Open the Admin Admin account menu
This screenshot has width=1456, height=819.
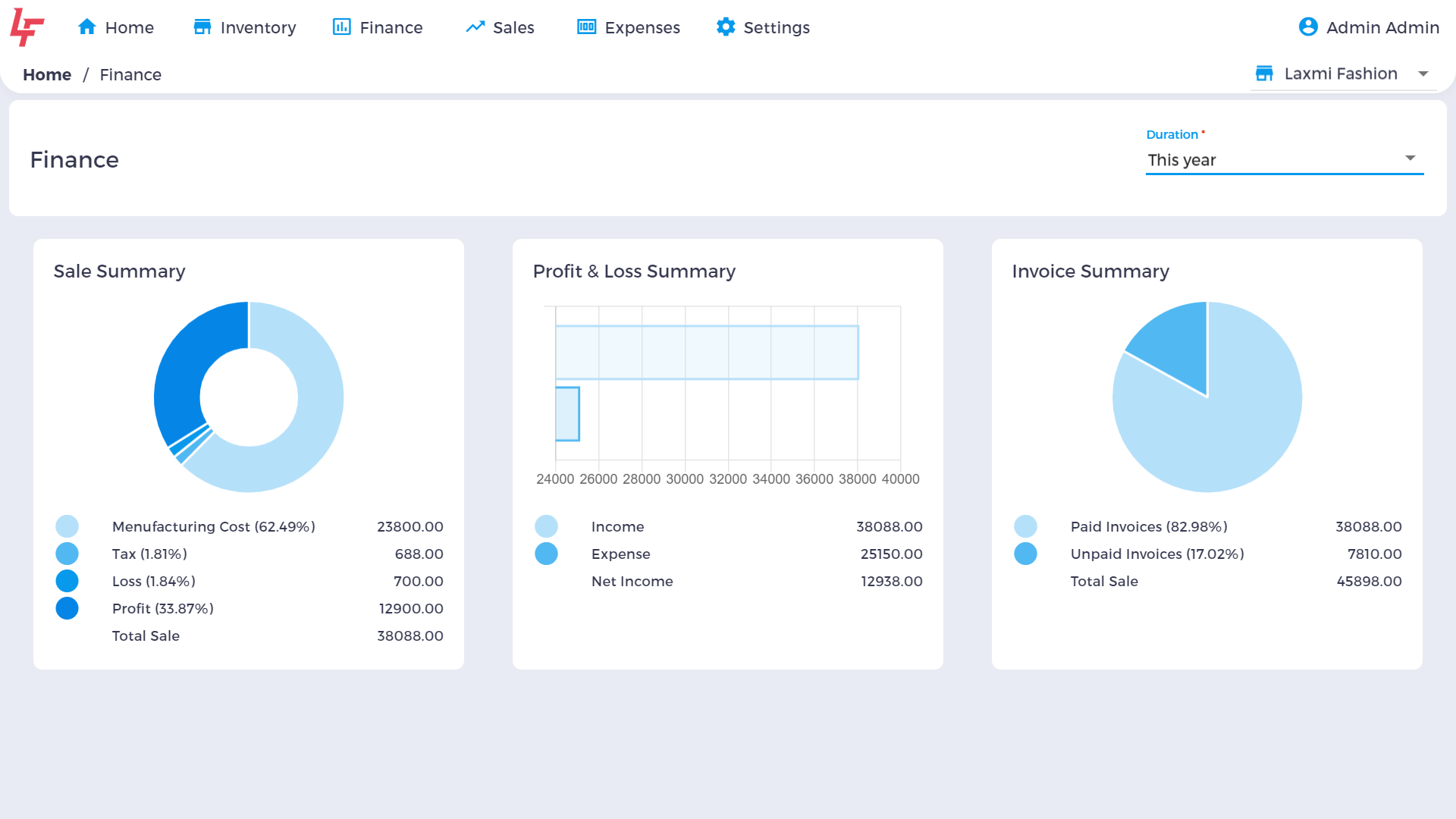click(1369, 27)
